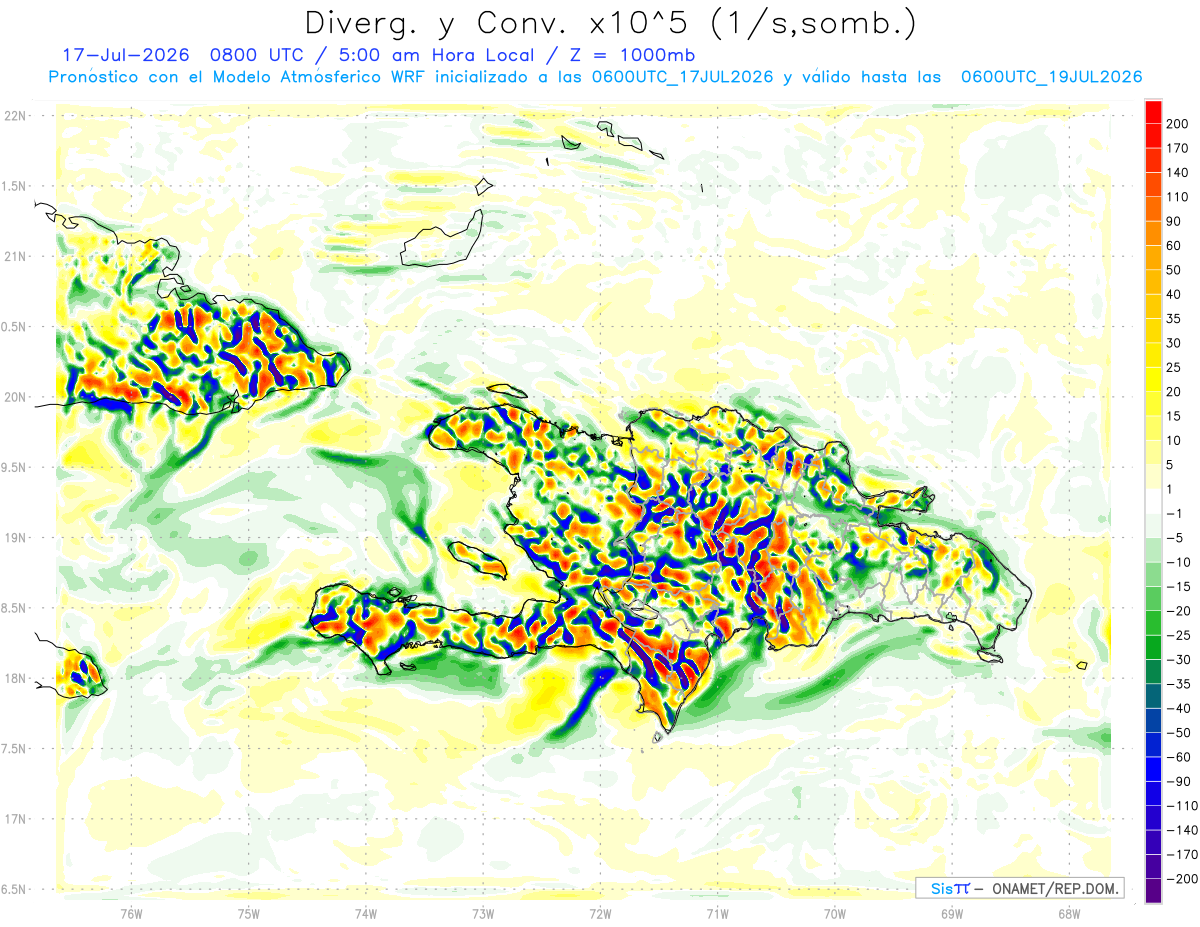This screenshot has width=1200, height=927.
Task: Click the 19N latitude label
Action: (x=16, y=538)
